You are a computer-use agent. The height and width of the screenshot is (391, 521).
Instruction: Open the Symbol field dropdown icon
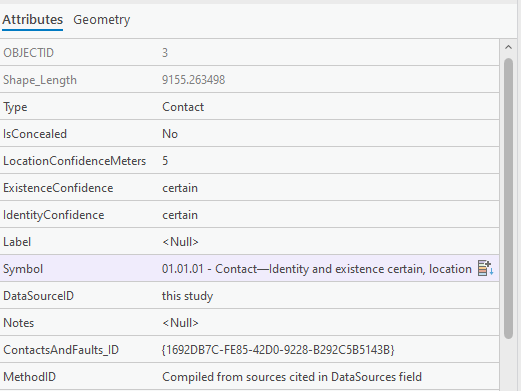tap(486, 268)
